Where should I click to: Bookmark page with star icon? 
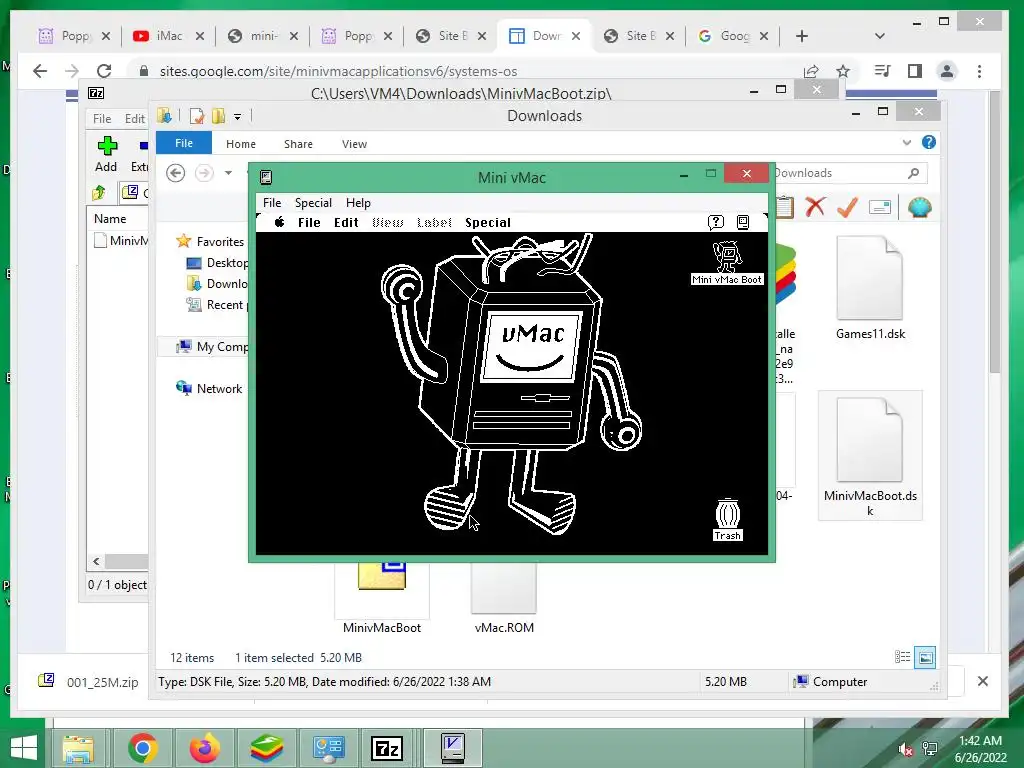tap(843, 71)
